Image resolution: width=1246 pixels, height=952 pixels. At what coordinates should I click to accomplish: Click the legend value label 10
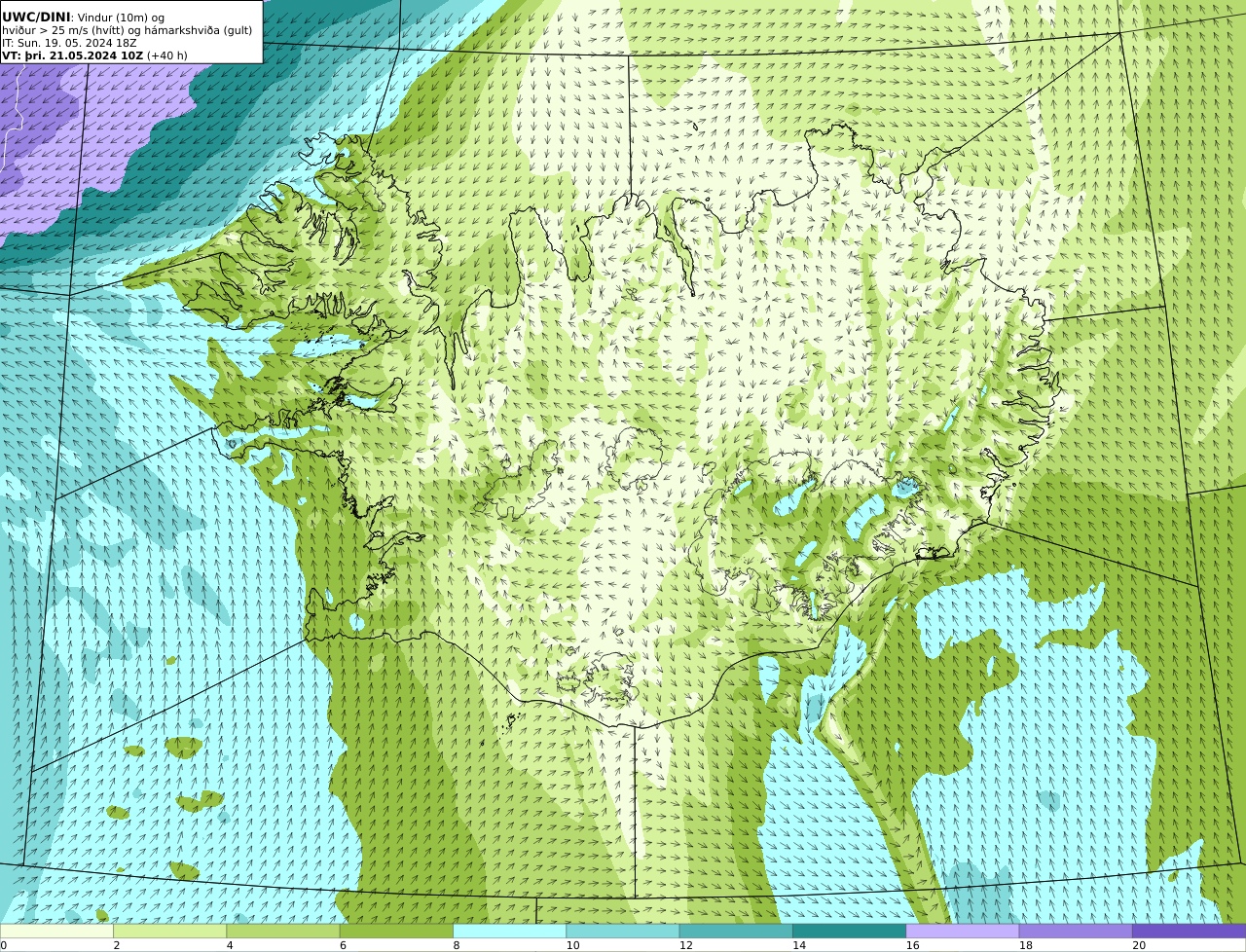click(572, 945)
